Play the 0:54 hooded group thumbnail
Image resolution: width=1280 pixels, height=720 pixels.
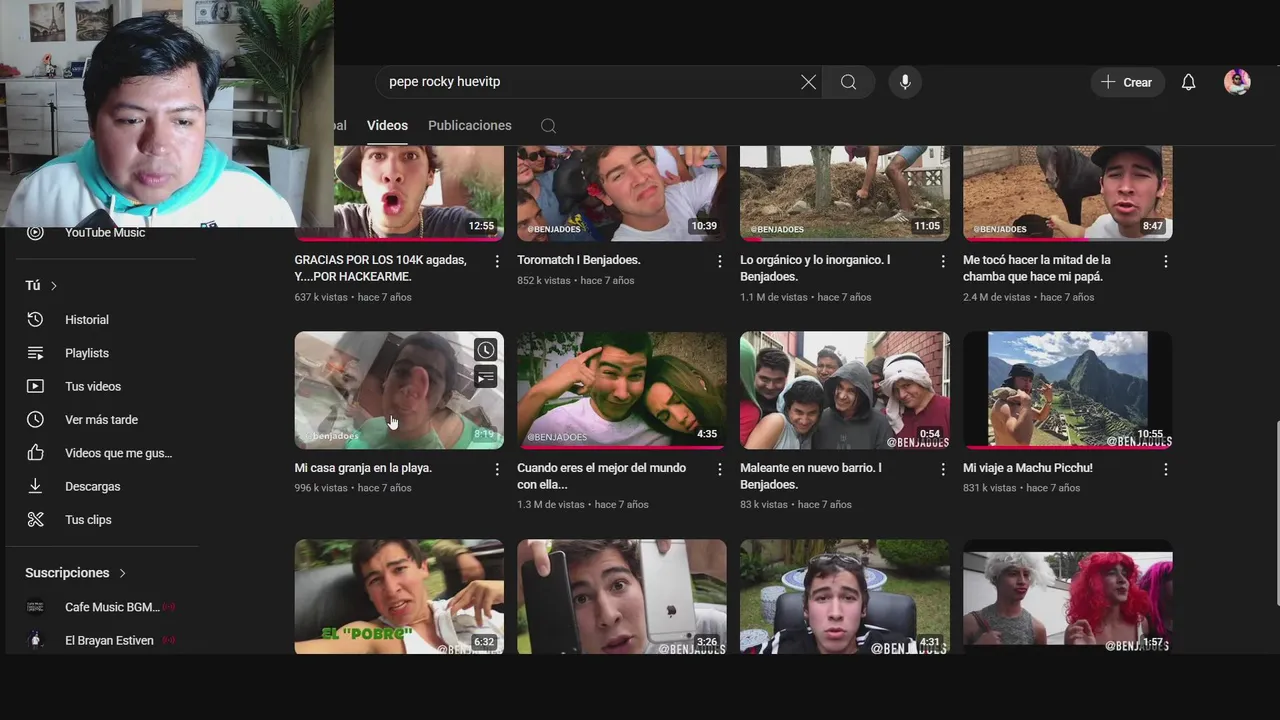click(845, 390)
